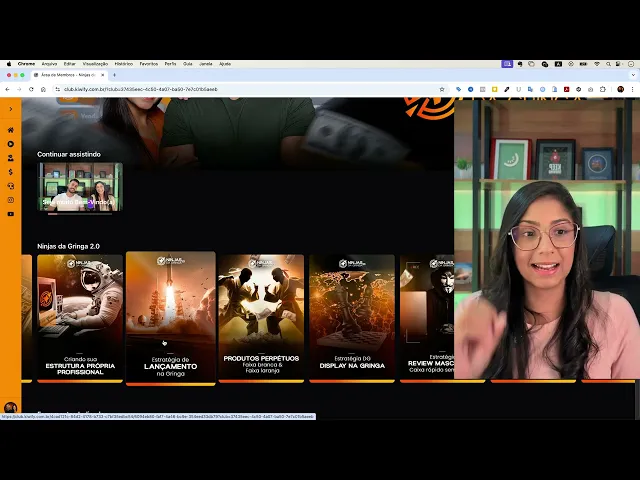Image resolution: width=640 pixels, height=480 pixels.
Task: Resume the 'Seja muito Bem-Vindo(a)' video thumbnail
Action: point(80,187)
